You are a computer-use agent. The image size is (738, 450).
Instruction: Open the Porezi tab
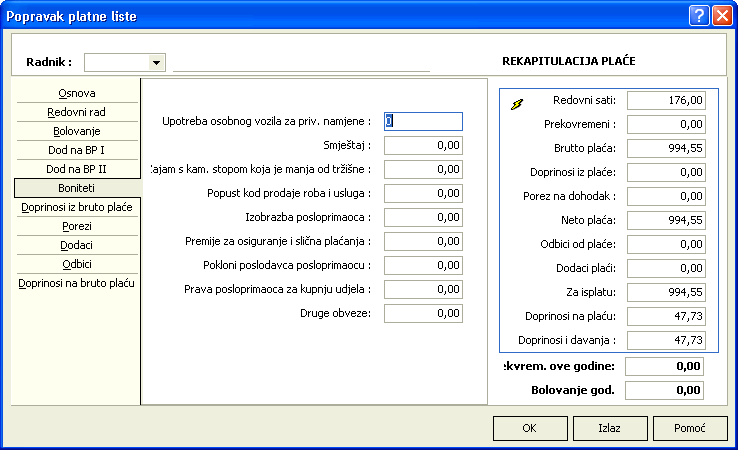click(77, 227)
